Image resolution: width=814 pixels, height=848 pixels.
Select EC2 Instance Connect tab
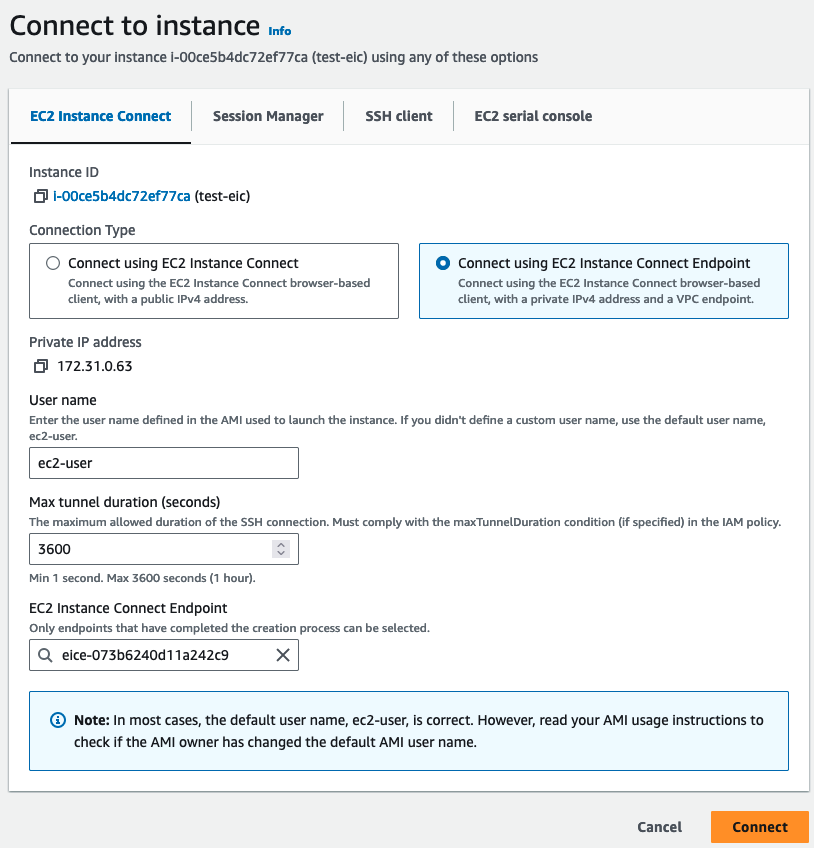point(101,116)
